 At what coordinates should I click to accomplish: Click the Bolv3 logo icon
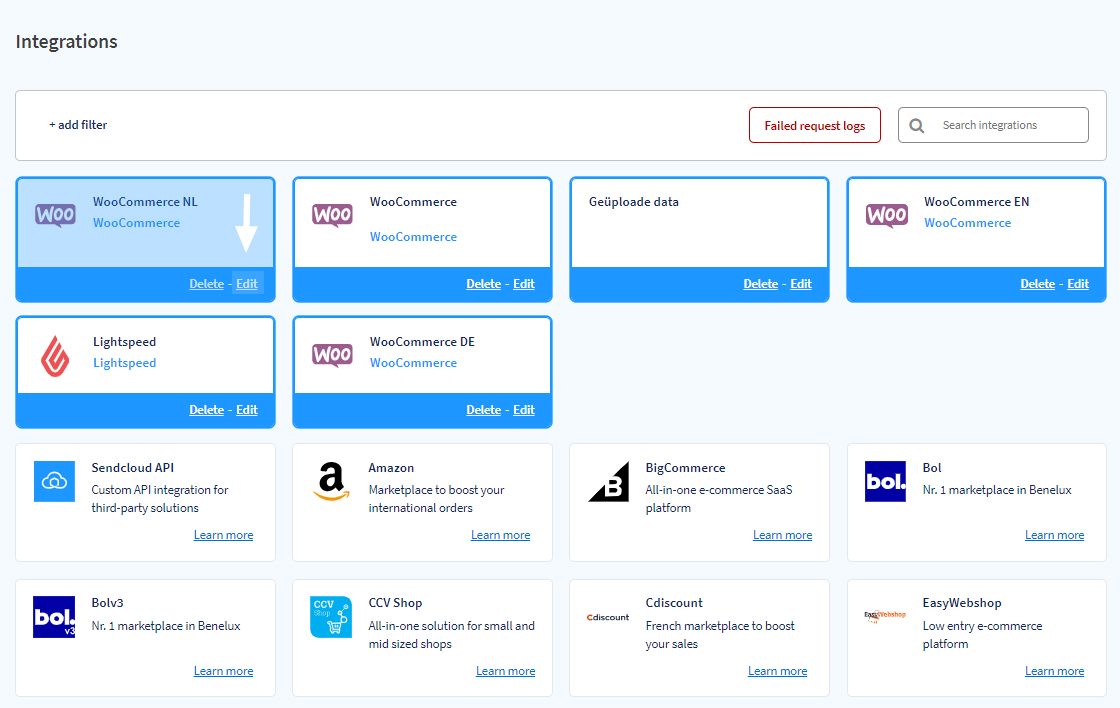[54, 617]
